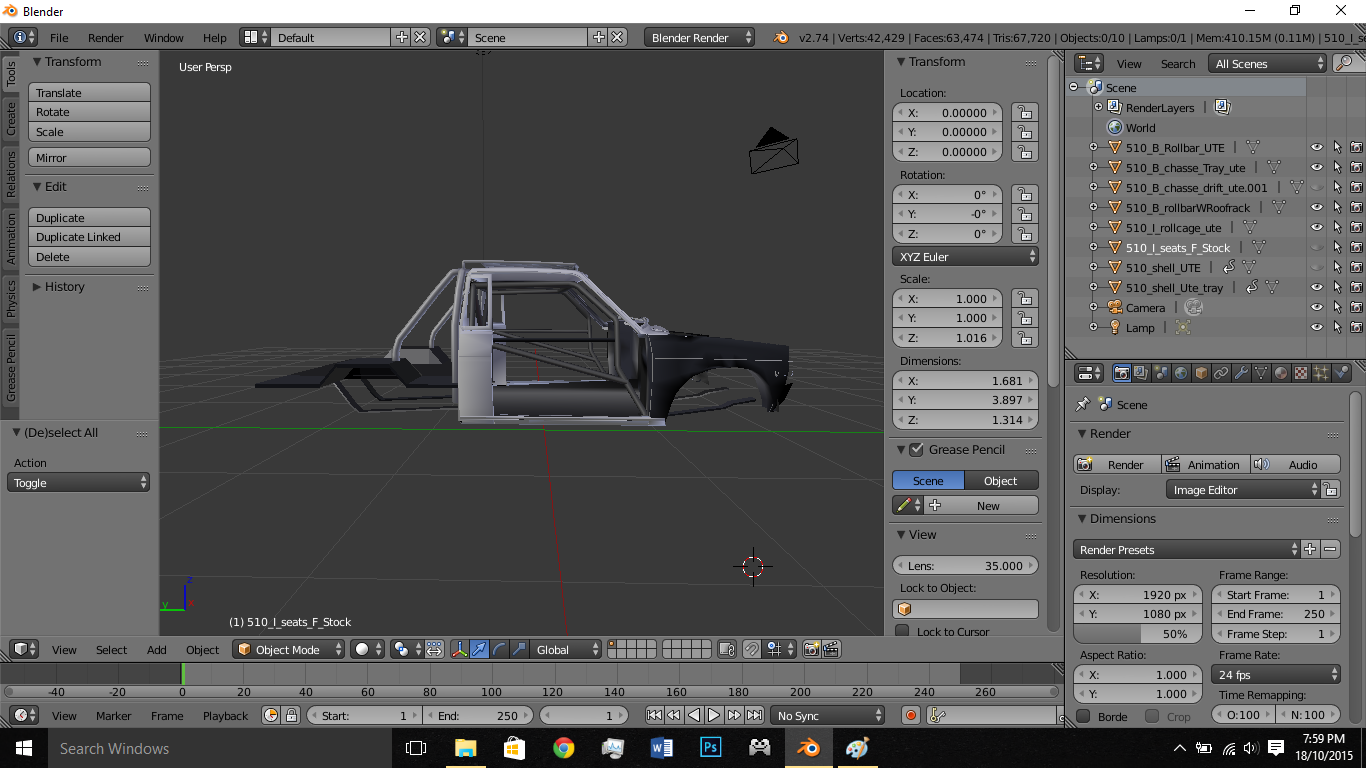Open the Render menu in top bar
The width and height of the screenshot is (1366, 768).
[x=105, y=38]
